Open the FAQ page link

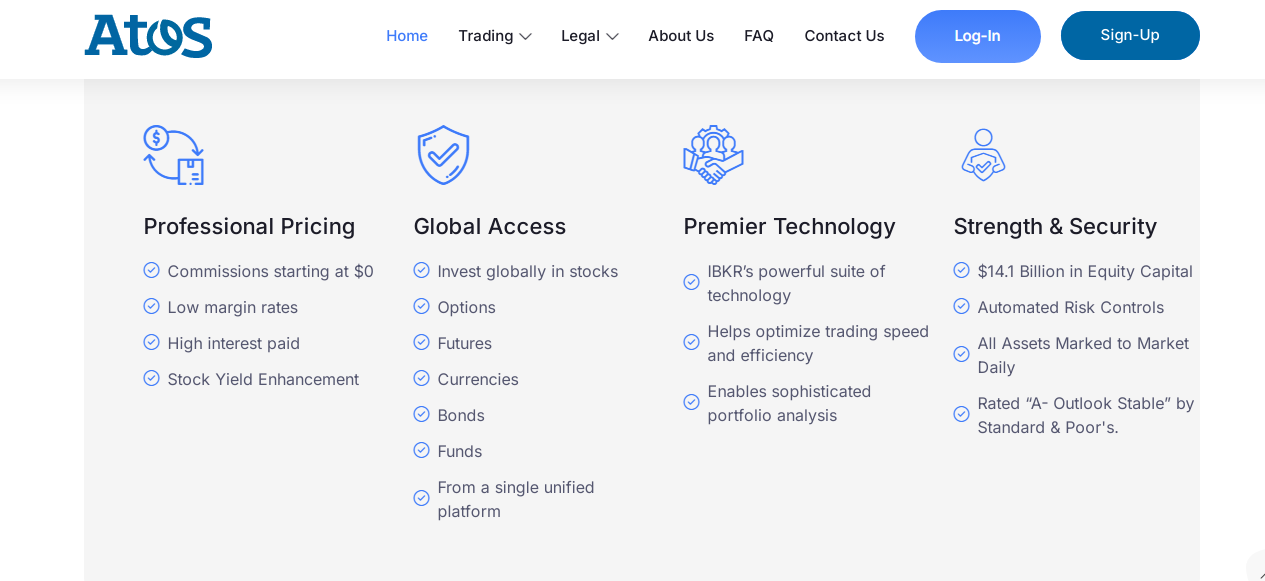coord(759,36)
